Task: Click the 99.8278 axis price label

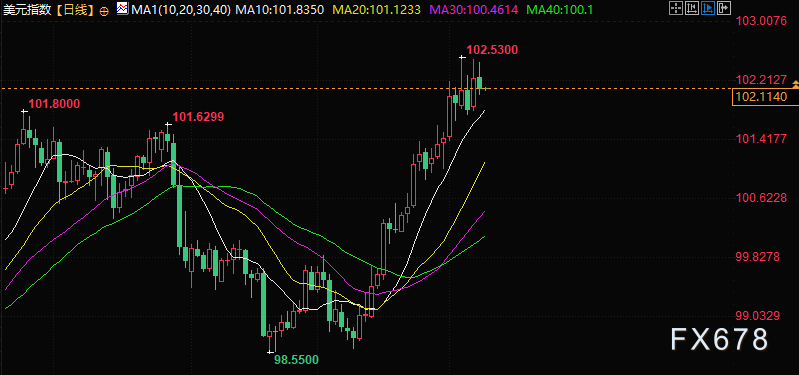Action: click(x=758, y=257)
